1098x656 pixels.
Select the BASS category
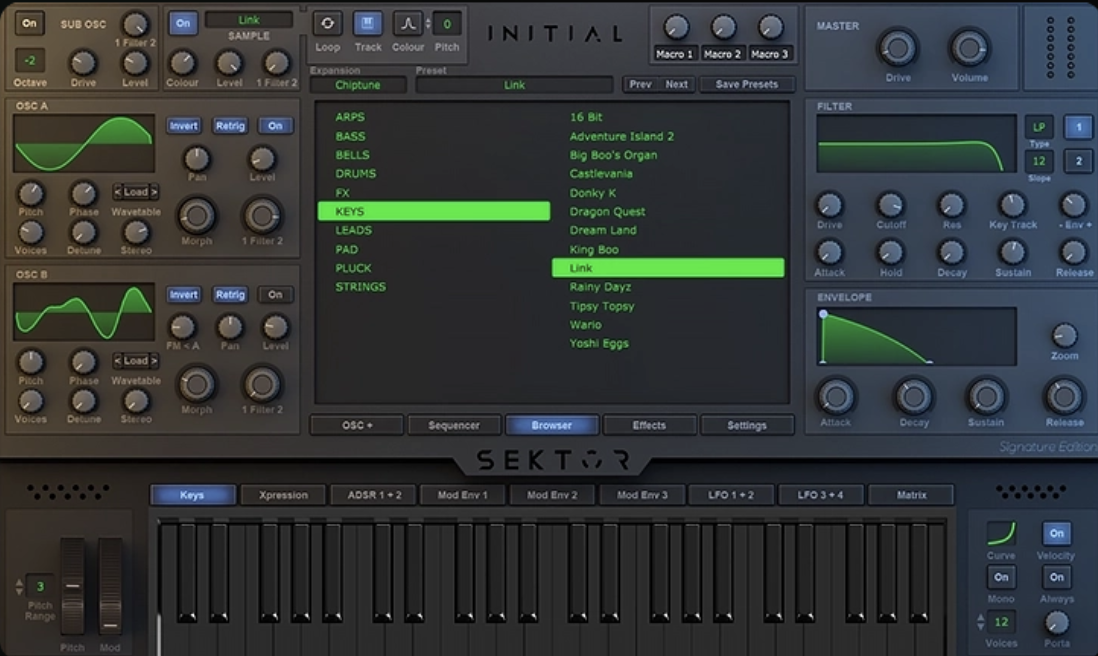[x=350, y=137]
